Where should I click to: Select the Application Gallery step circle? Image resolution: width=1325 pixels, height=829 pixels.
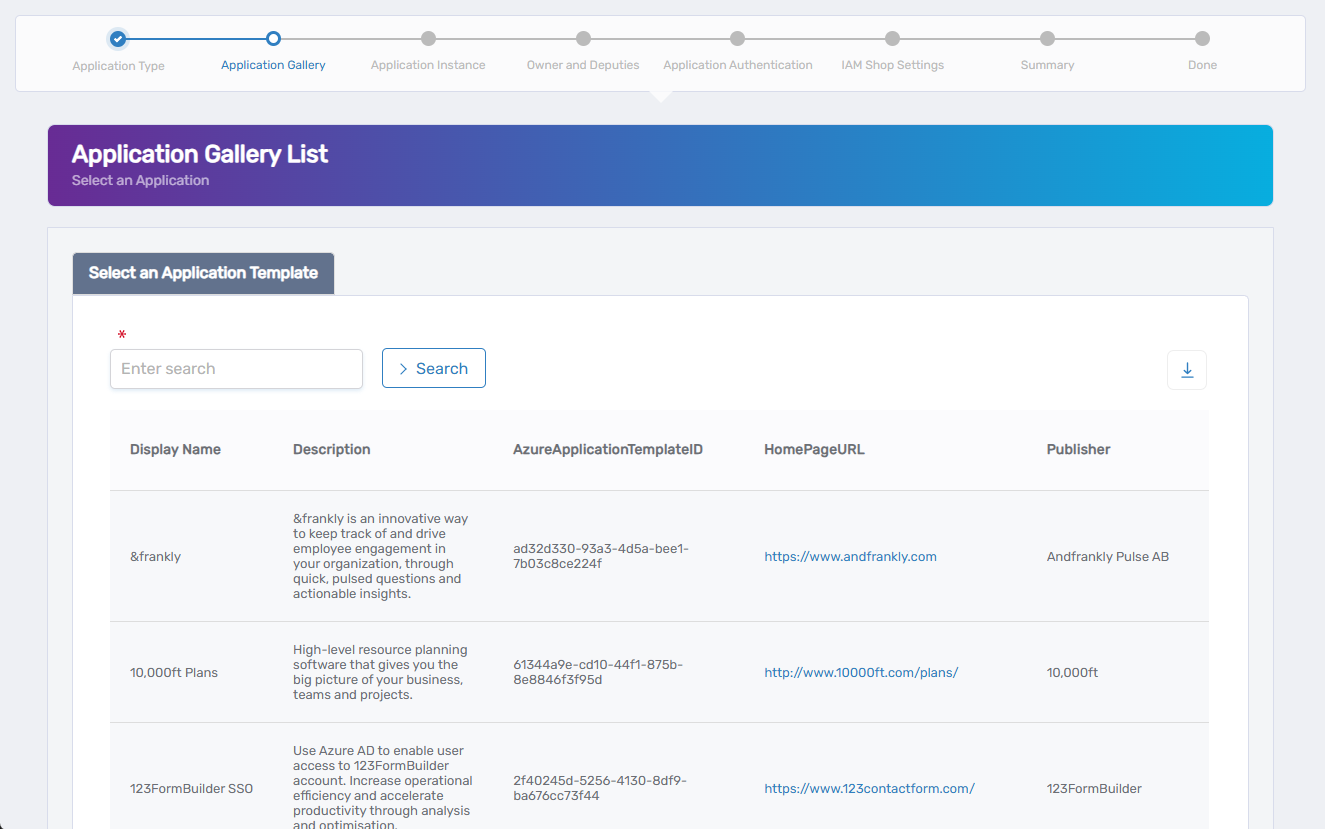click(x=273, y=39)
